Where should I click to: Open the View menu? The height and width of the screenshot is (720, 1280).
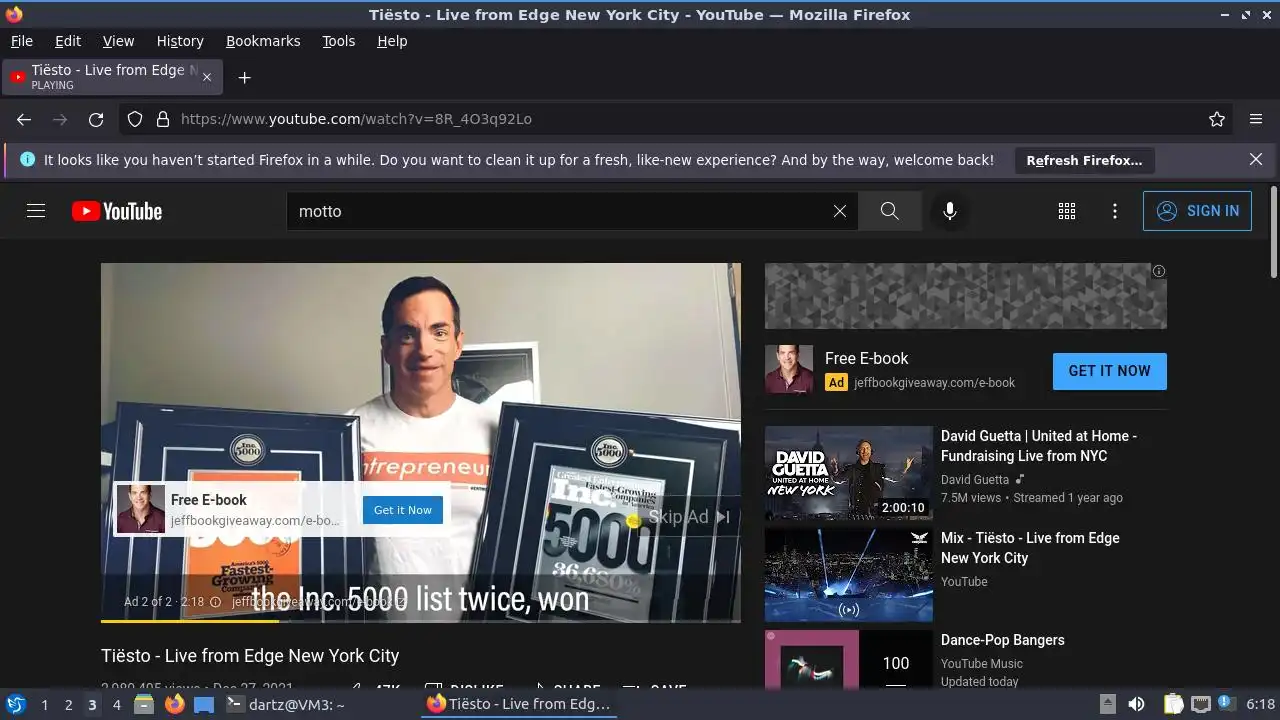point(118,41)
